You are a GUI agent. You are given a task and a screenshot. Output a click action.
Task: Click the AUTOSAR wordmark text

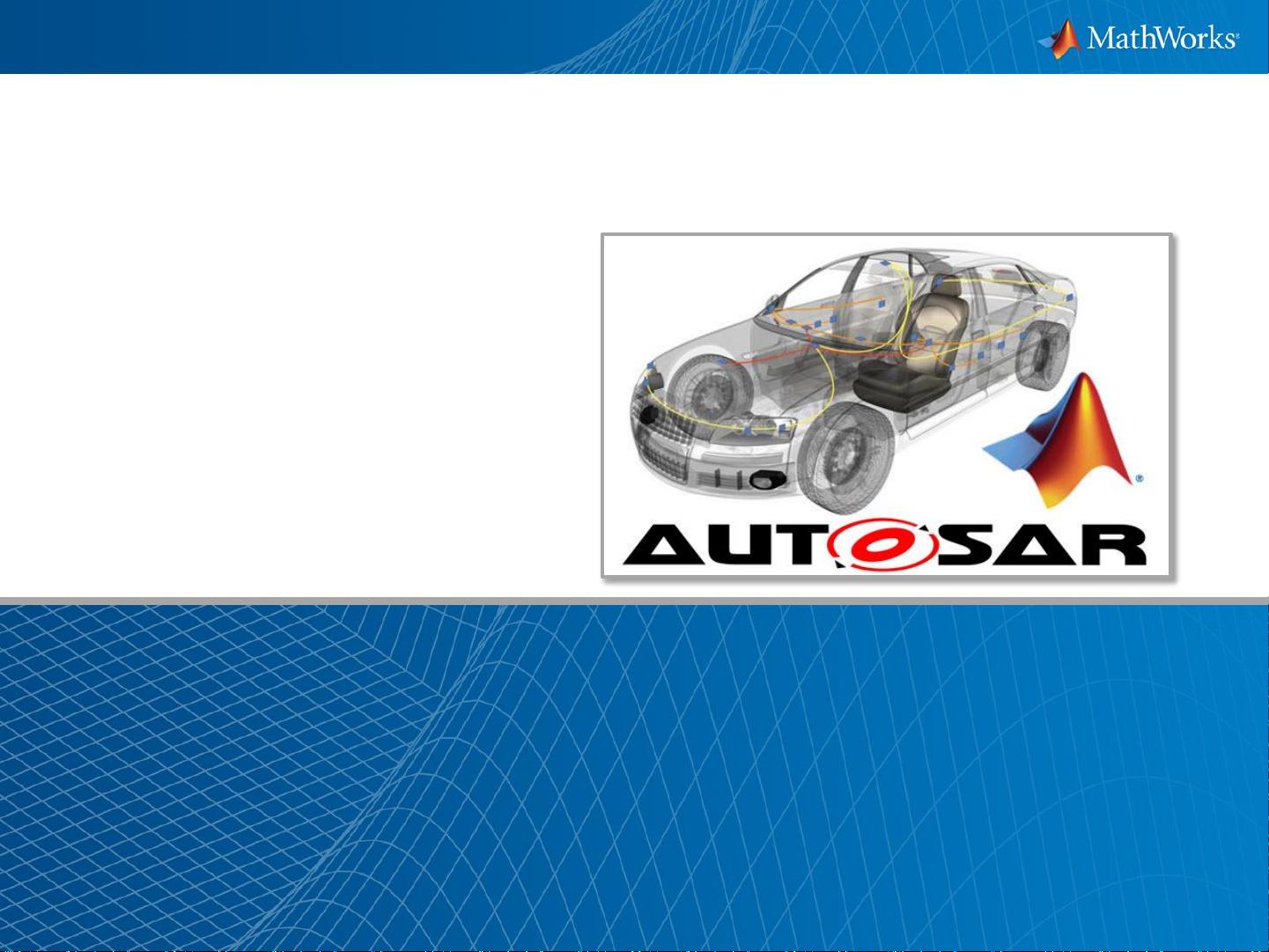point(884,544)
